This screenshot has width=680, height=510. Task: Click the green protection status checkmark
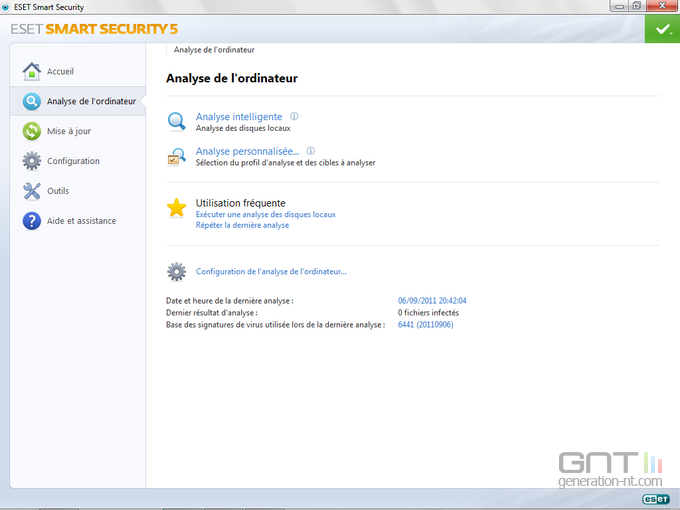click(662, 29)
